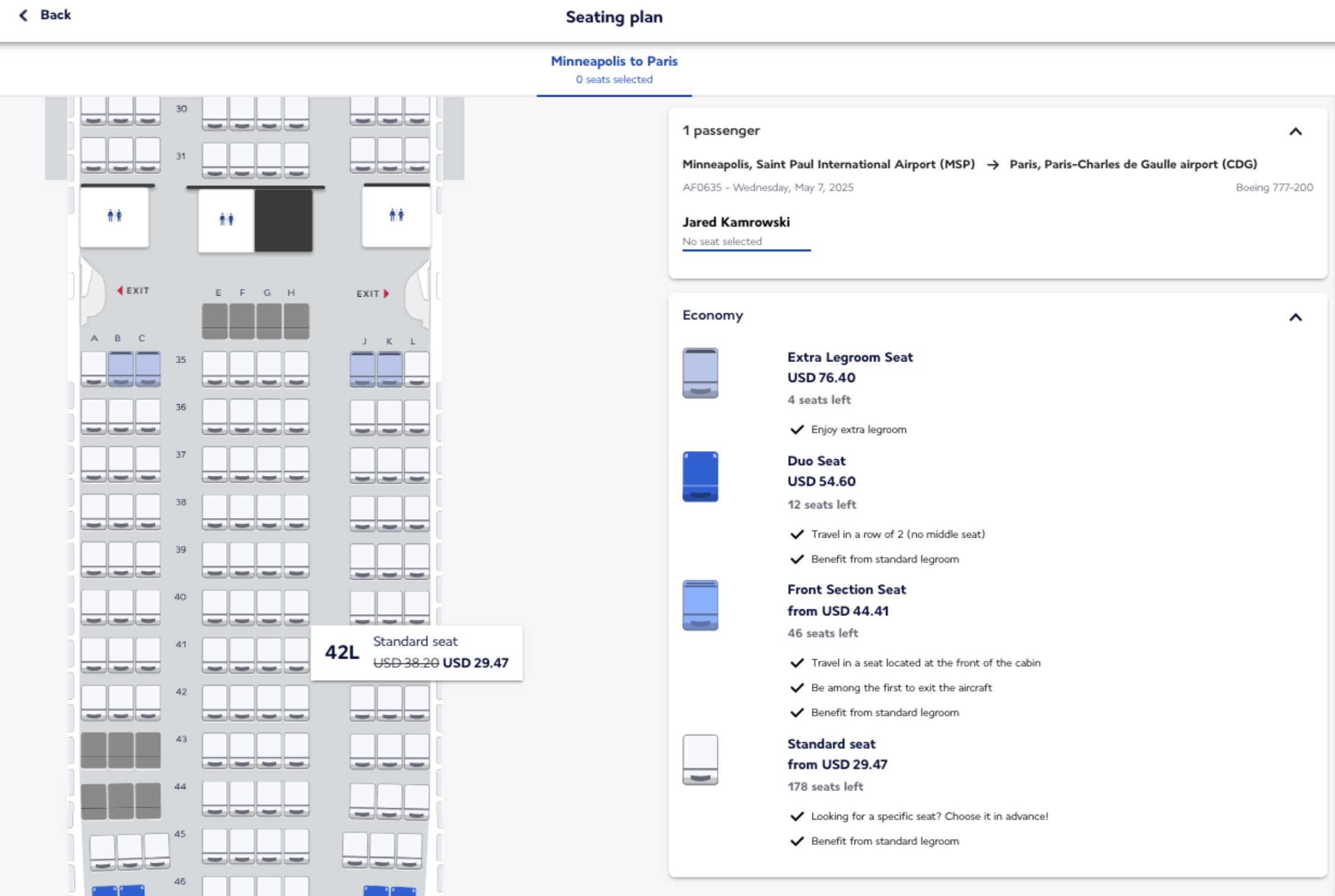Viewport: 1335px width, 896px height.
Task: Click the Standard seat icon
Action: click(701, 760)
